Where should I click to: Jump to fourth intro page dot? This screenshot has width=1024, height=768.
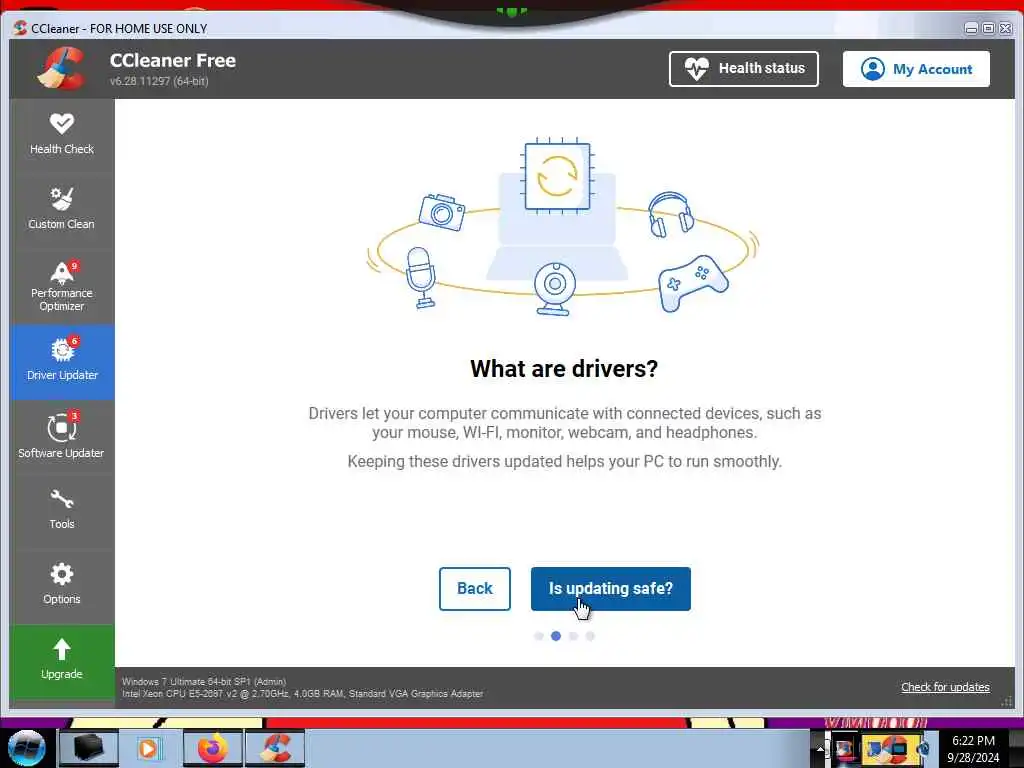pyautogui.click(x=590, y=636)
